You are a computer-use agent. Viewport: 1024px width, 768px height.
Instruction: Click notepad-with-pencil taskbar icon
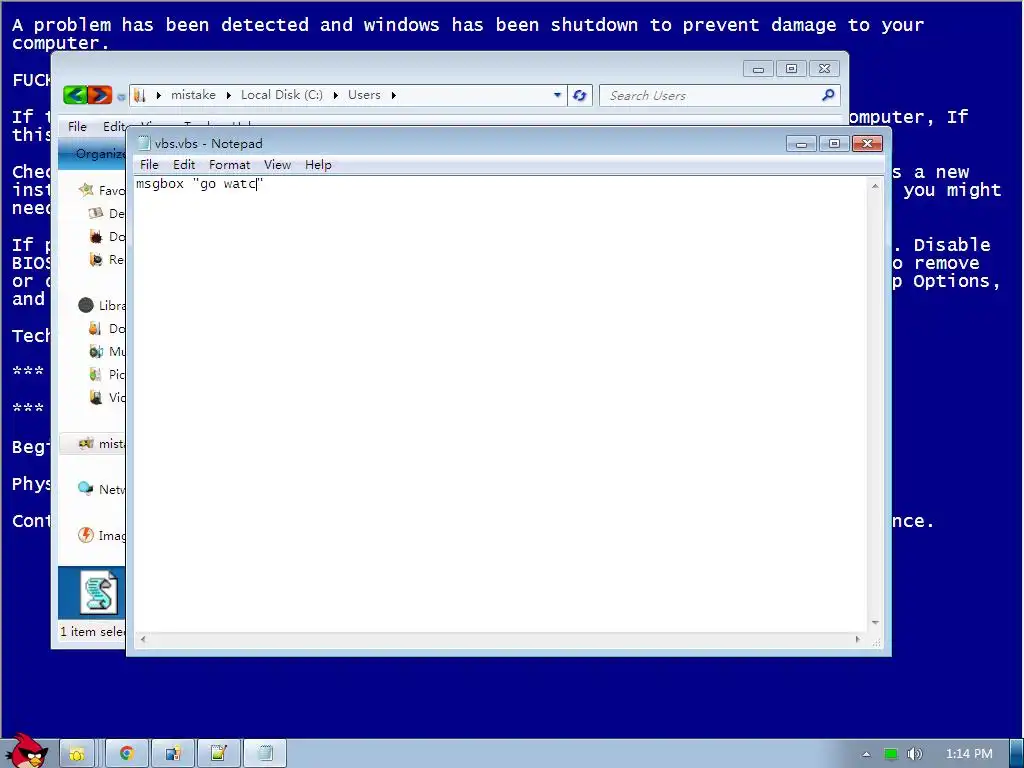[x=218, y=754]
